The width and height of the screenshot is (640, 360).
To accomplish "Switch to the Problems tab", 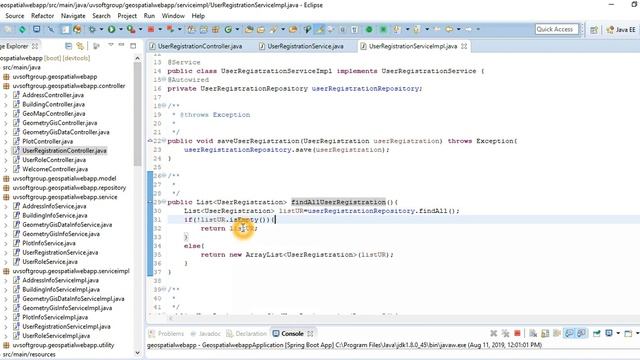I will [167, 333].
